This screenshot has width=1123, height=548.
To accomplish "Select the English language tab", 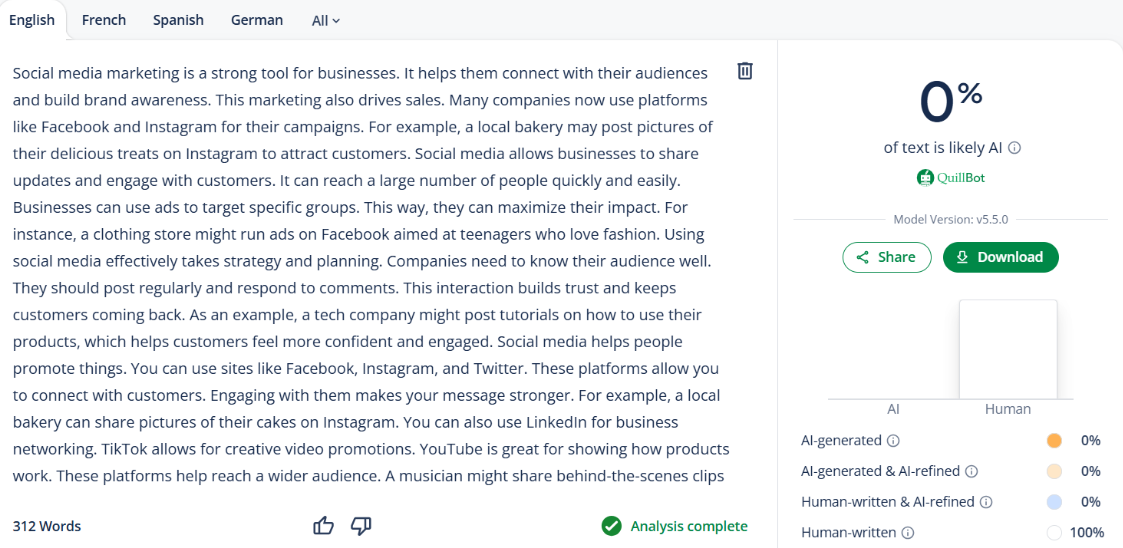I will click(32, 20).
